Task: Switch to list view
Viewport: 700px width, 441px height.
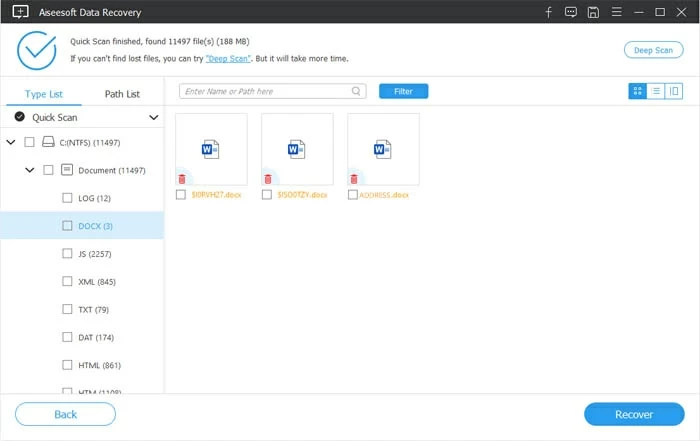Action: [x=656, y=91]
